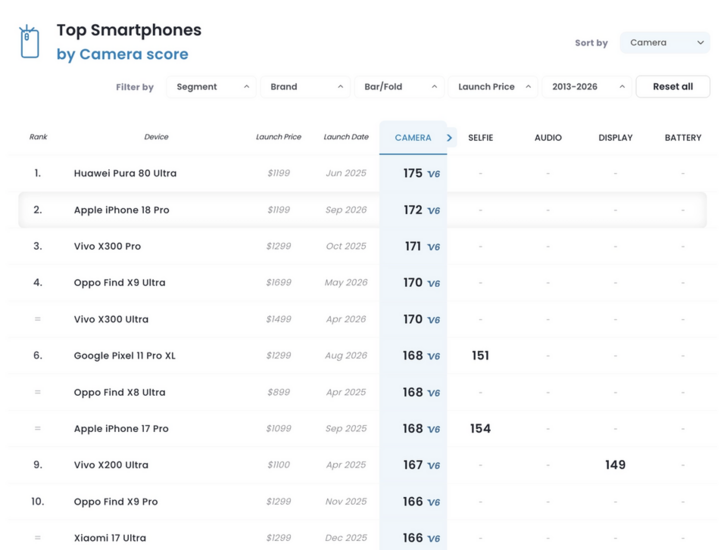
Task: Select the CAMERA column tab
Action: [413, 138]
